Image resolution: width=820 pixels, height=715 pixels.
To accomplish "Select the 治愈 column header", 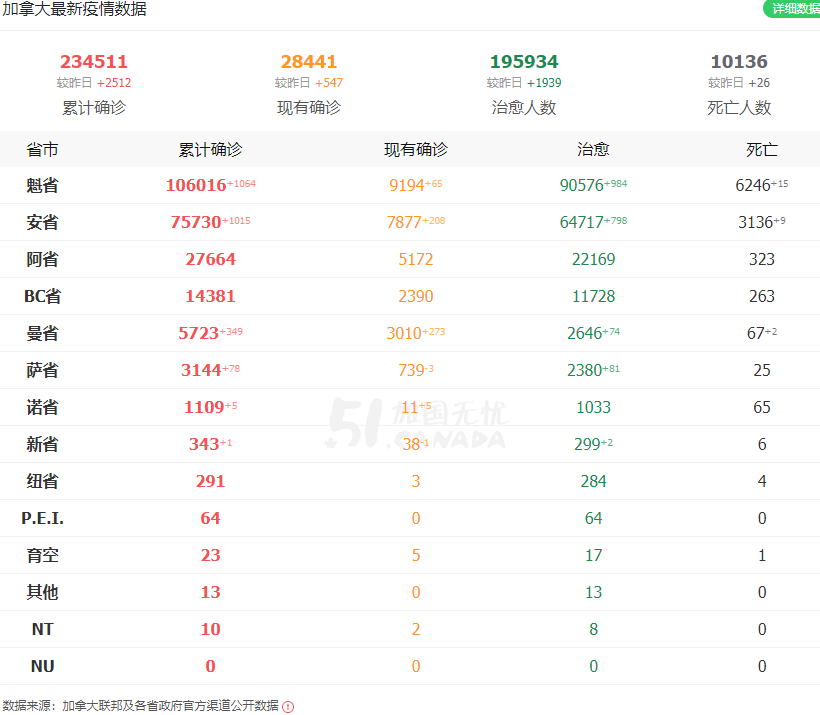I will tap(593, 150).
